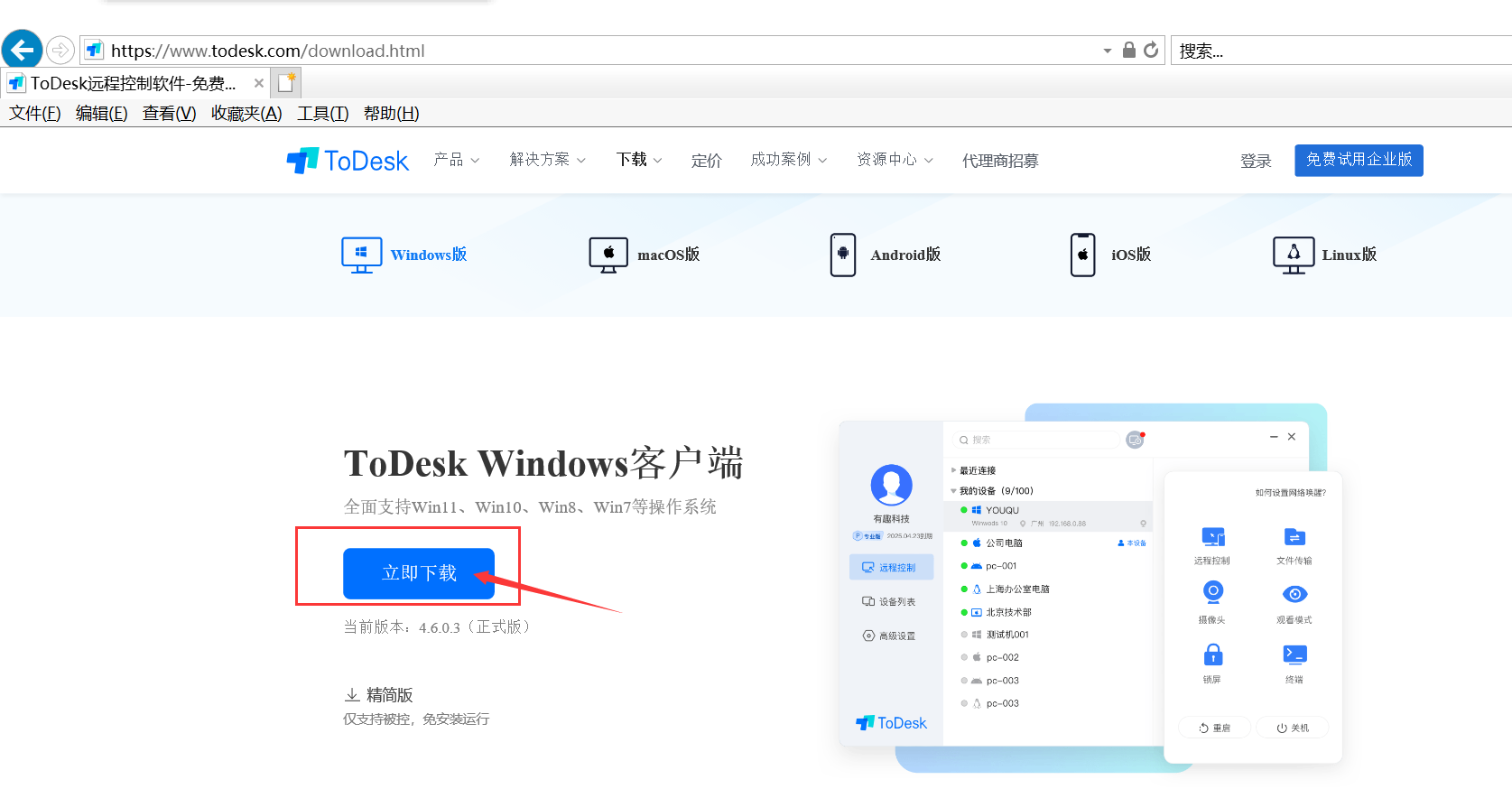Click the 登录 link
Screen dimensions: 1512x798
1256,161
